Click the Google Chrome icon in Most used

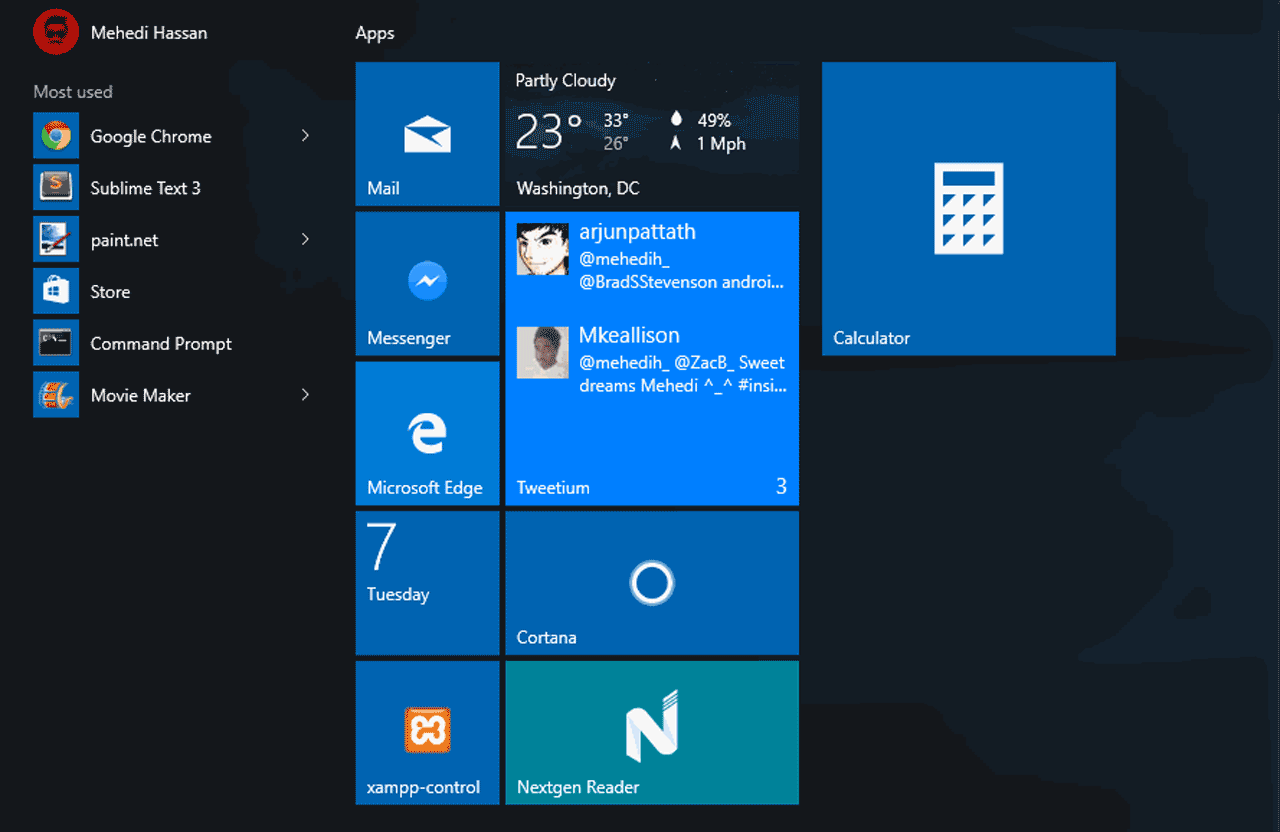click(x=56, y=136)
